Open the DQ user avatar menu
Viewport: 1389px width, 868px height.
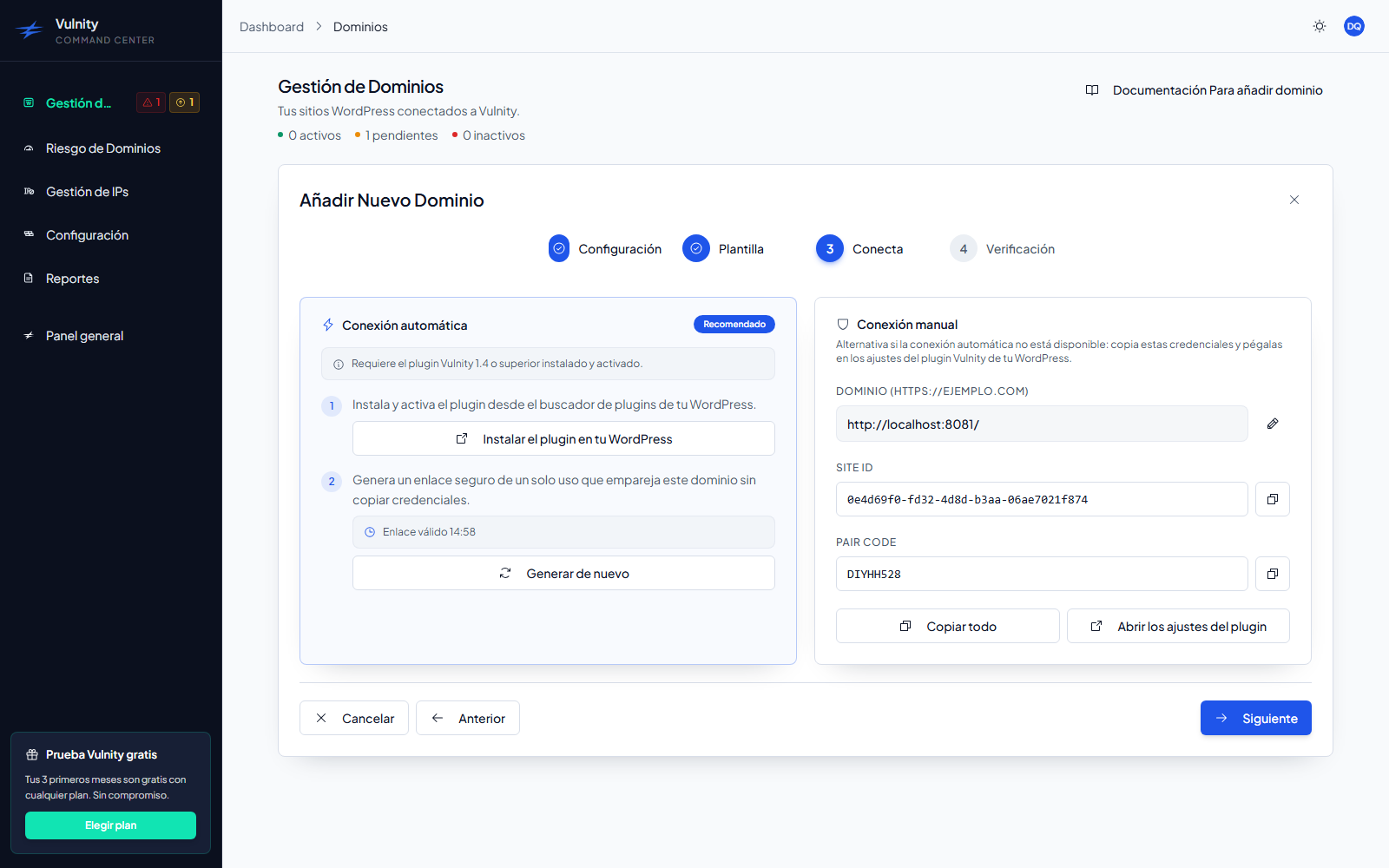1354,26
